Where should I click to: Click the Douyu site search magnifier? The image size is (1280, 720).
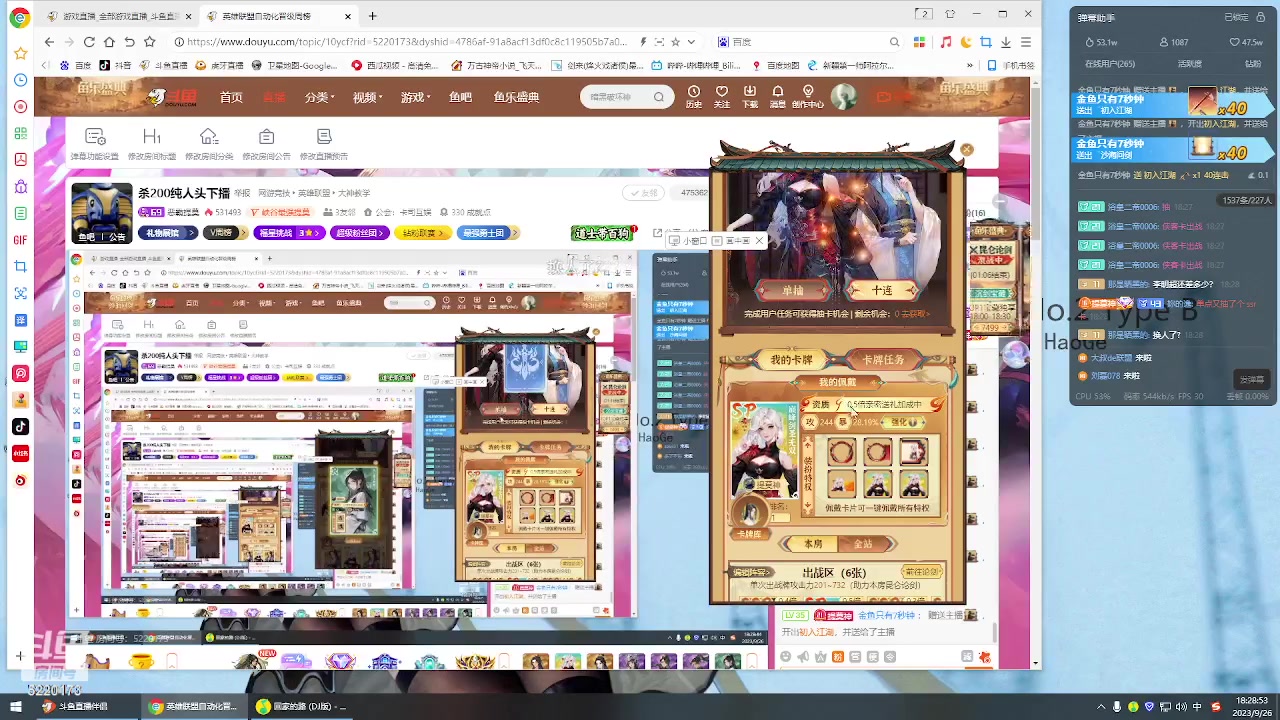[x=659, y=97]
